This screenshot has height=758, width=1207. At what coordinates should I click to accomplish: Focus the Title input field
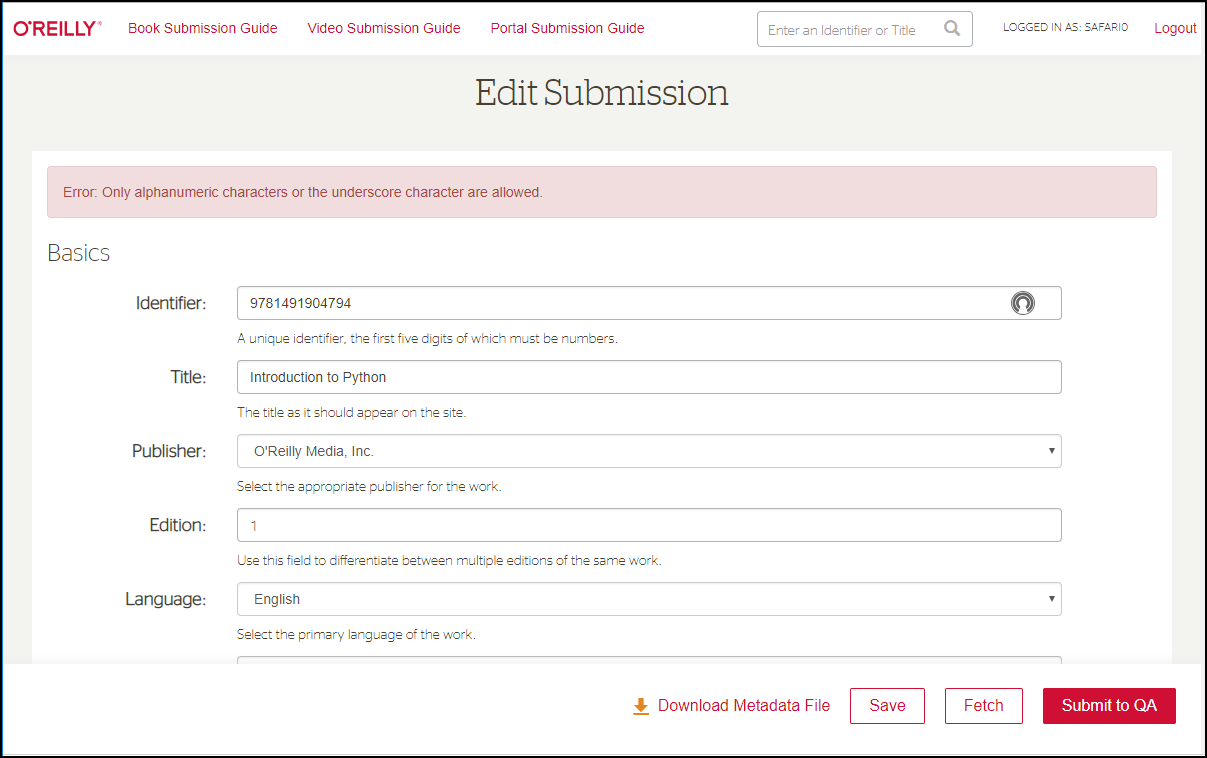tap(649, 377)
